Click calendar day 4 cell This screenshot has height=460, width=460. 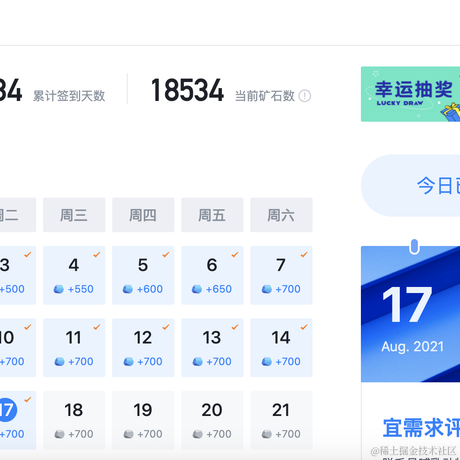[74, 275]
